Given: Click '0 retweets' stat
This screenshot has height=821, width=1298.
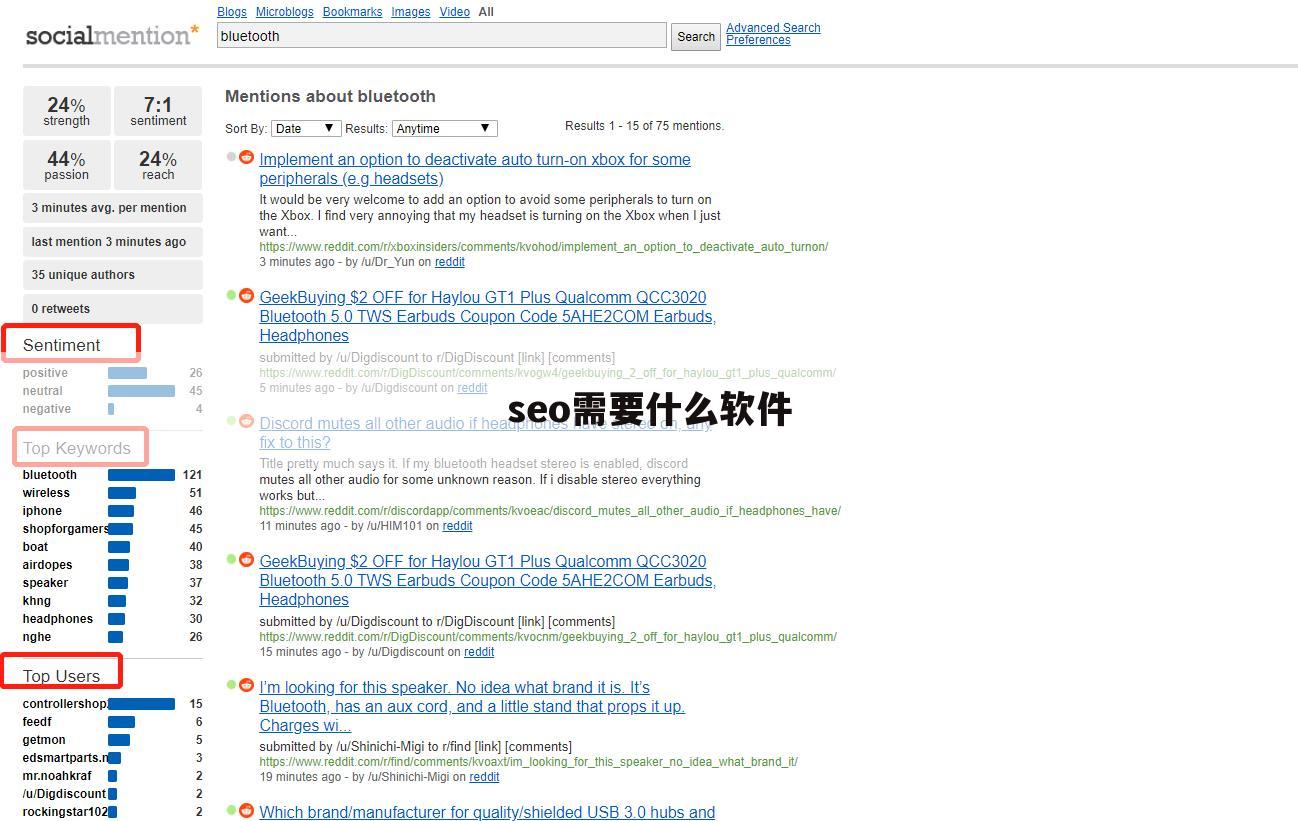Looking at the screenshot, I should coord(112,309).
